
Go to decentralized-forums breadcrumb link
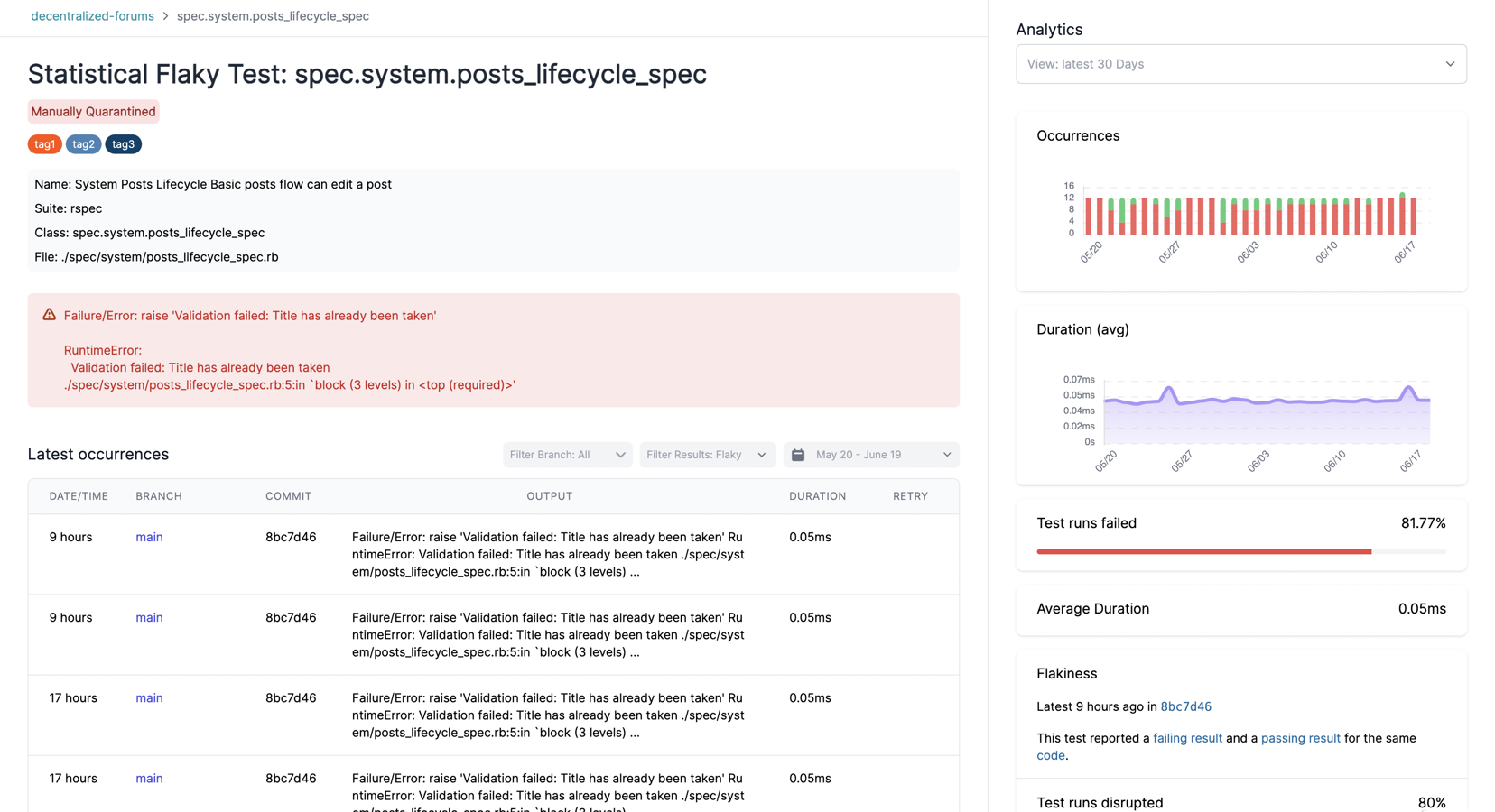coord(92,16)
